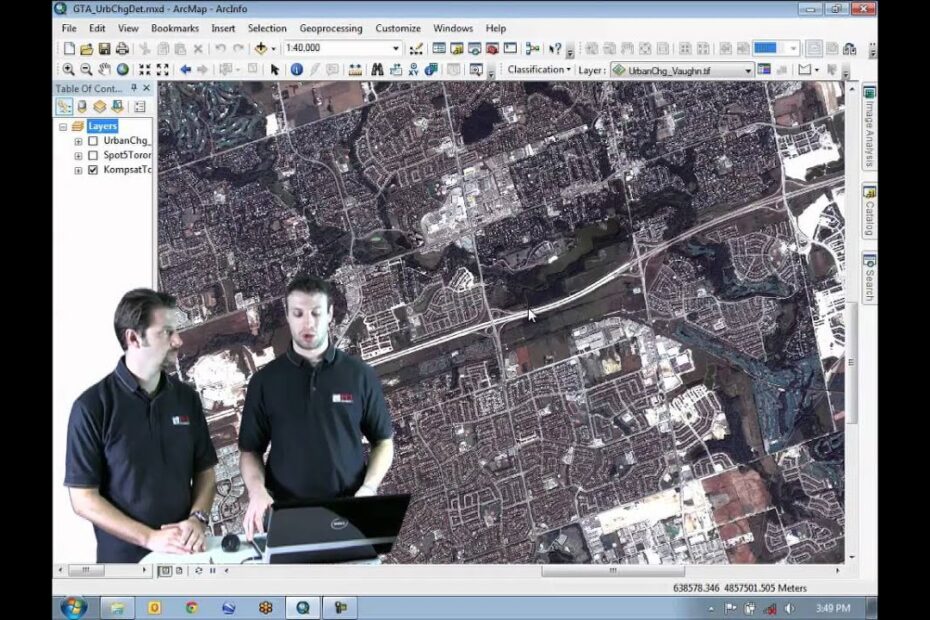Click the Add Data button
The width and height of the screenshot is (930, 620).
click(x=260, y=49)
